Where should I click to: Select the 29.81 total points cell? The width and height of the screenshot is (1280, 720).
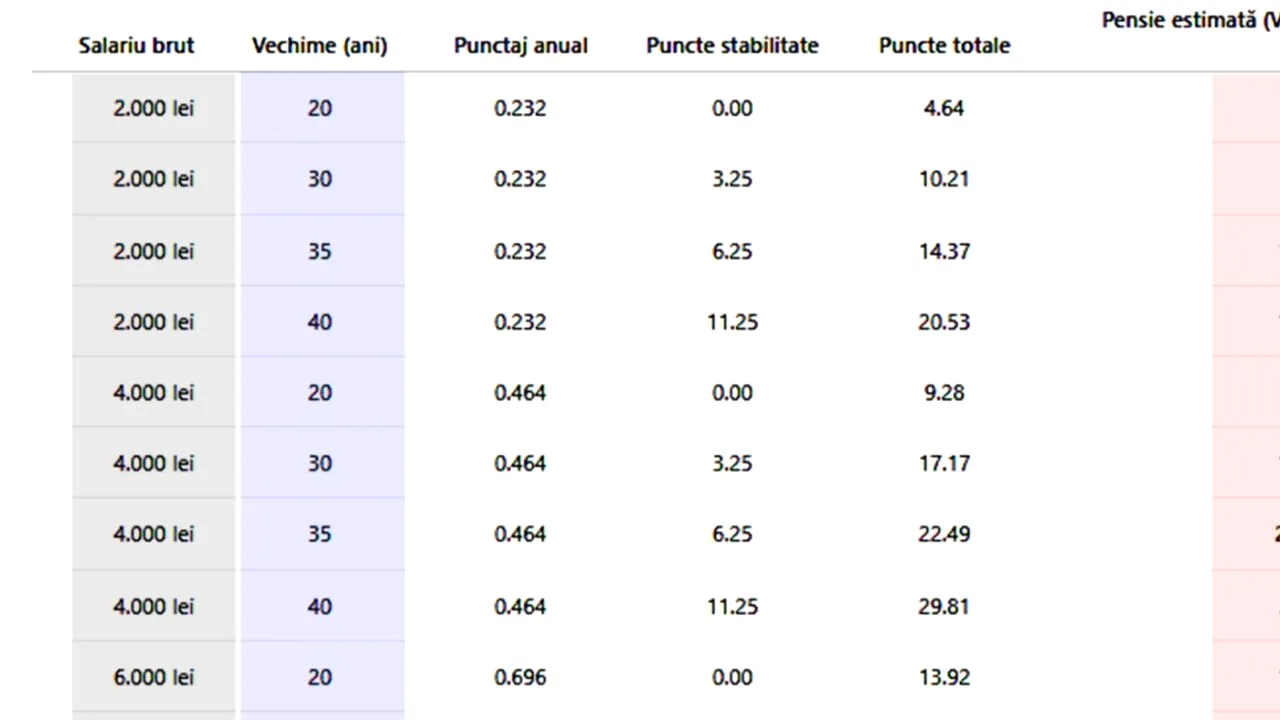(944, 606)
